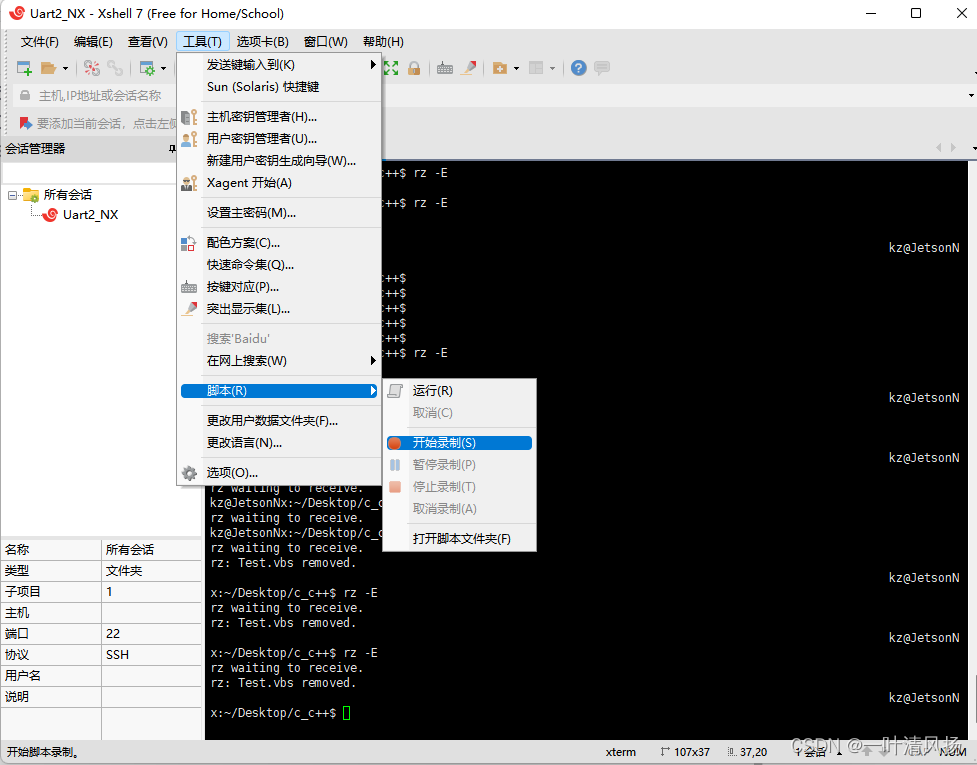Click the pin icon on 会话管理器 panel
The width and height of the screenshot is (977, 765).
[x=172, y=148]
